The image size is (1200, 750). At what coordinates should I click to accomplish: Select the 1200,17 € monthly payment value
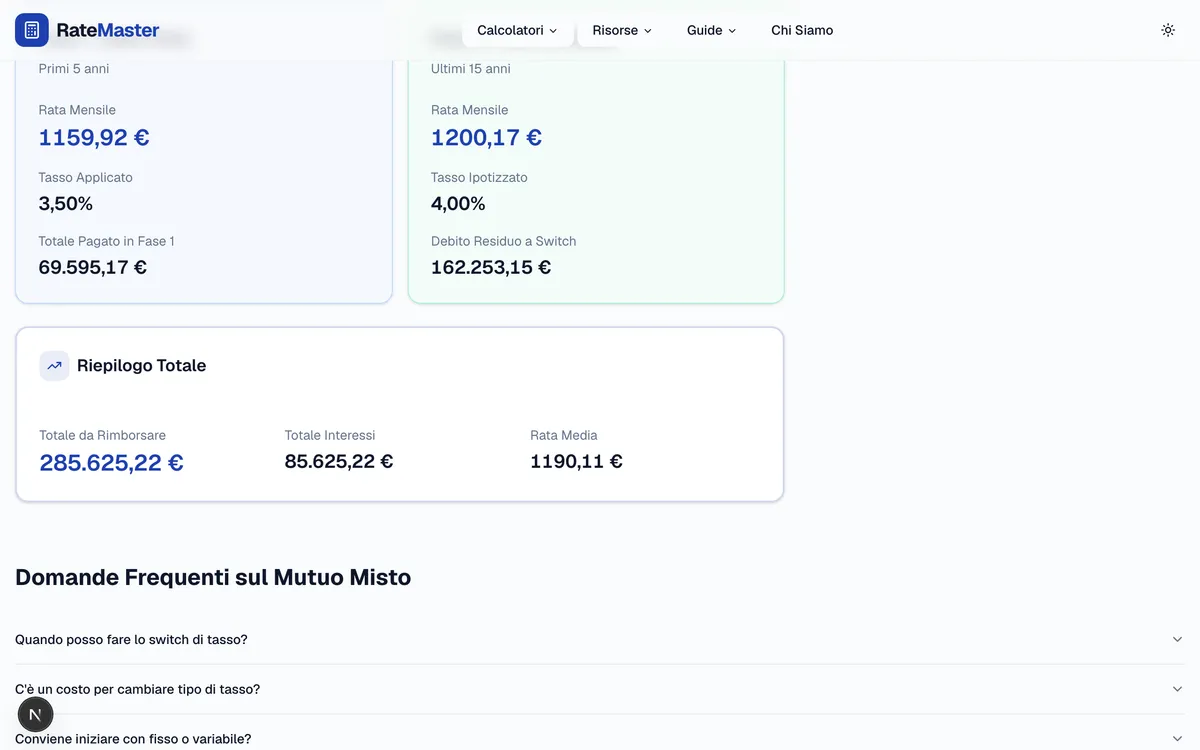pos(486,137)
